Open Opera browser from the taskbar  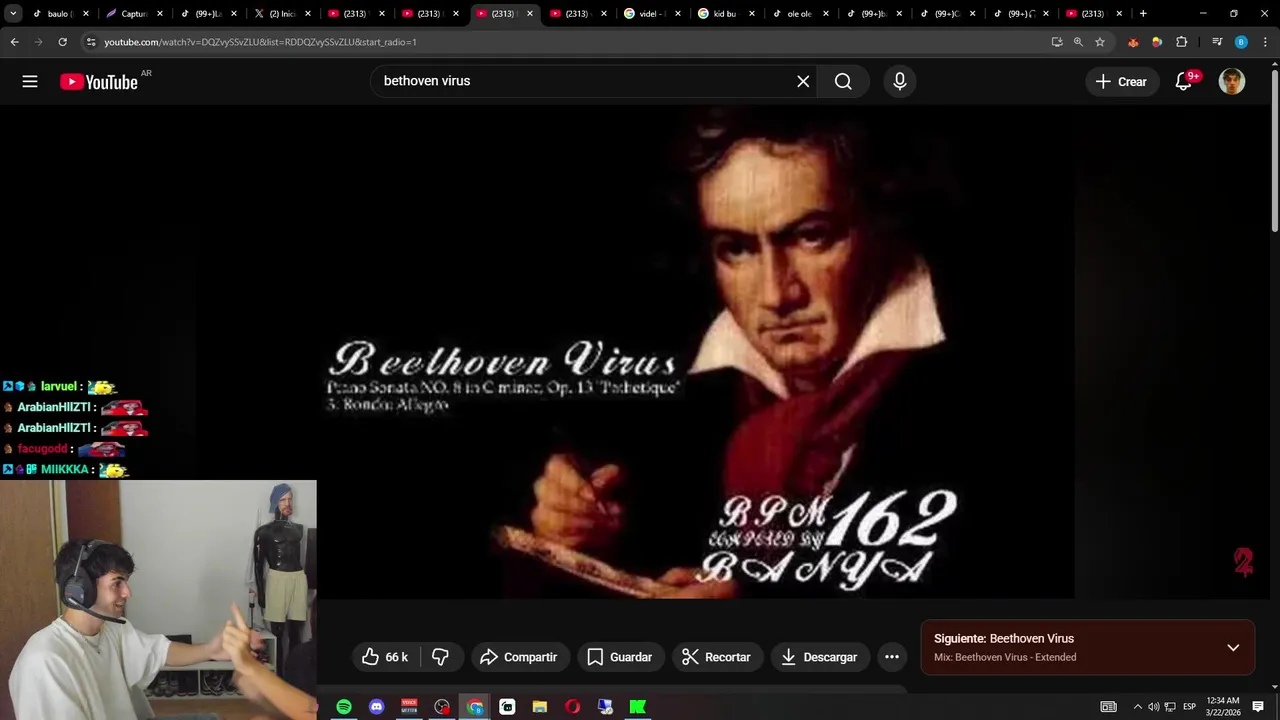click(x=573, y=707)
